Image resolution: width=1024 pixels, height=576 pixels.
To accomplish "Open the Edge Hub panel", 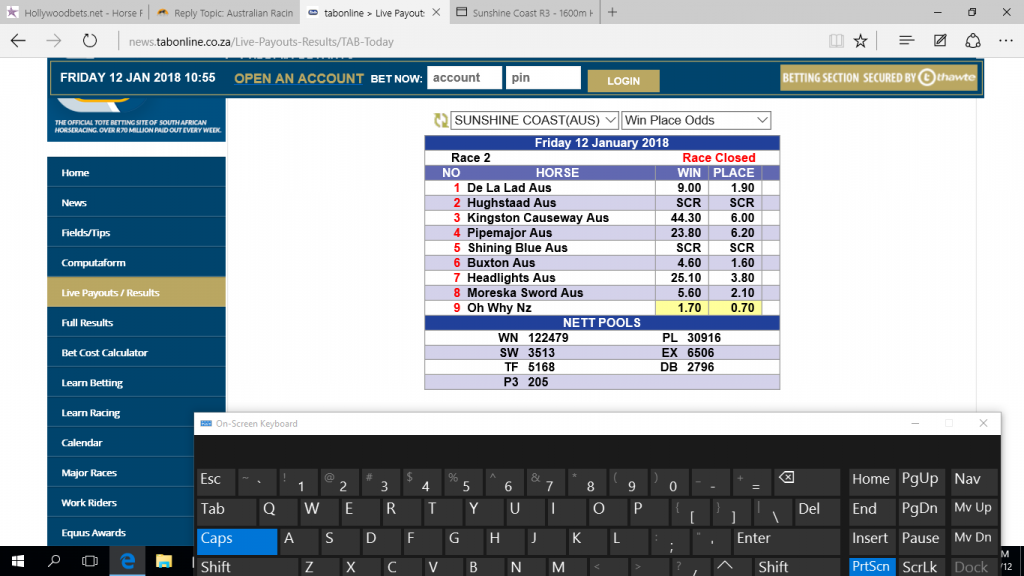I will click(906, 41).
